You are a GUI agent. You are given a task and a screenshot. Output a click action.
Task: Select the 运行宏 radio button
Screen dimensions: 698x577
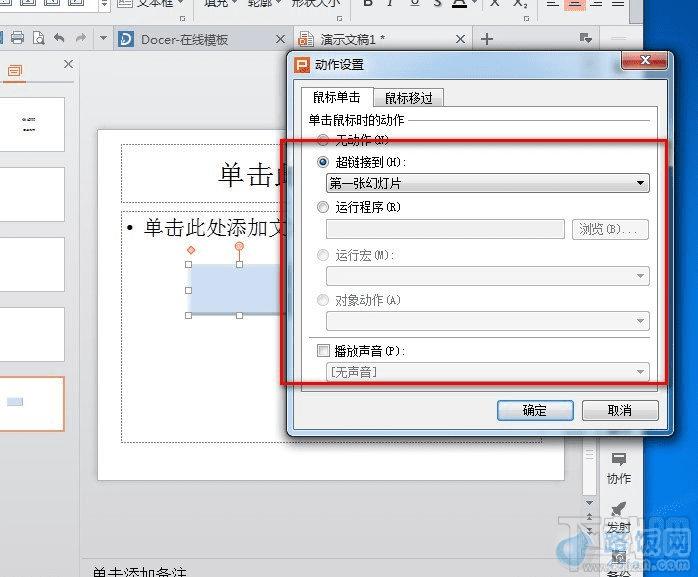point(323,255)
